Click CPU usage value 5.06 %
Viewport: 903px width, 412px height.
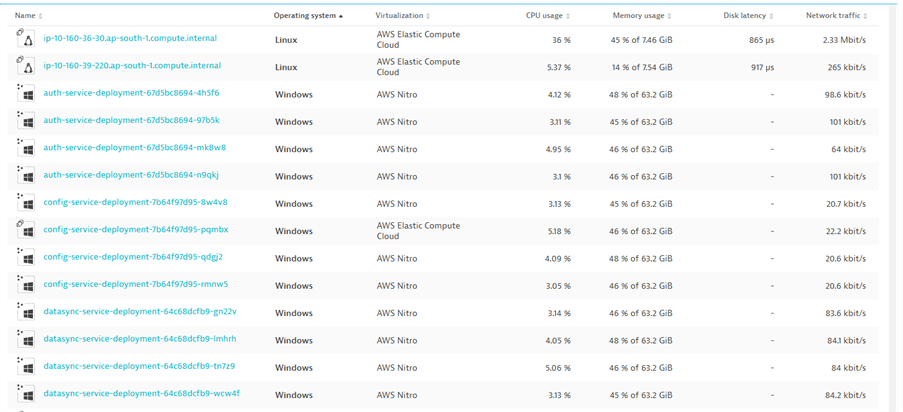point(557,368)
